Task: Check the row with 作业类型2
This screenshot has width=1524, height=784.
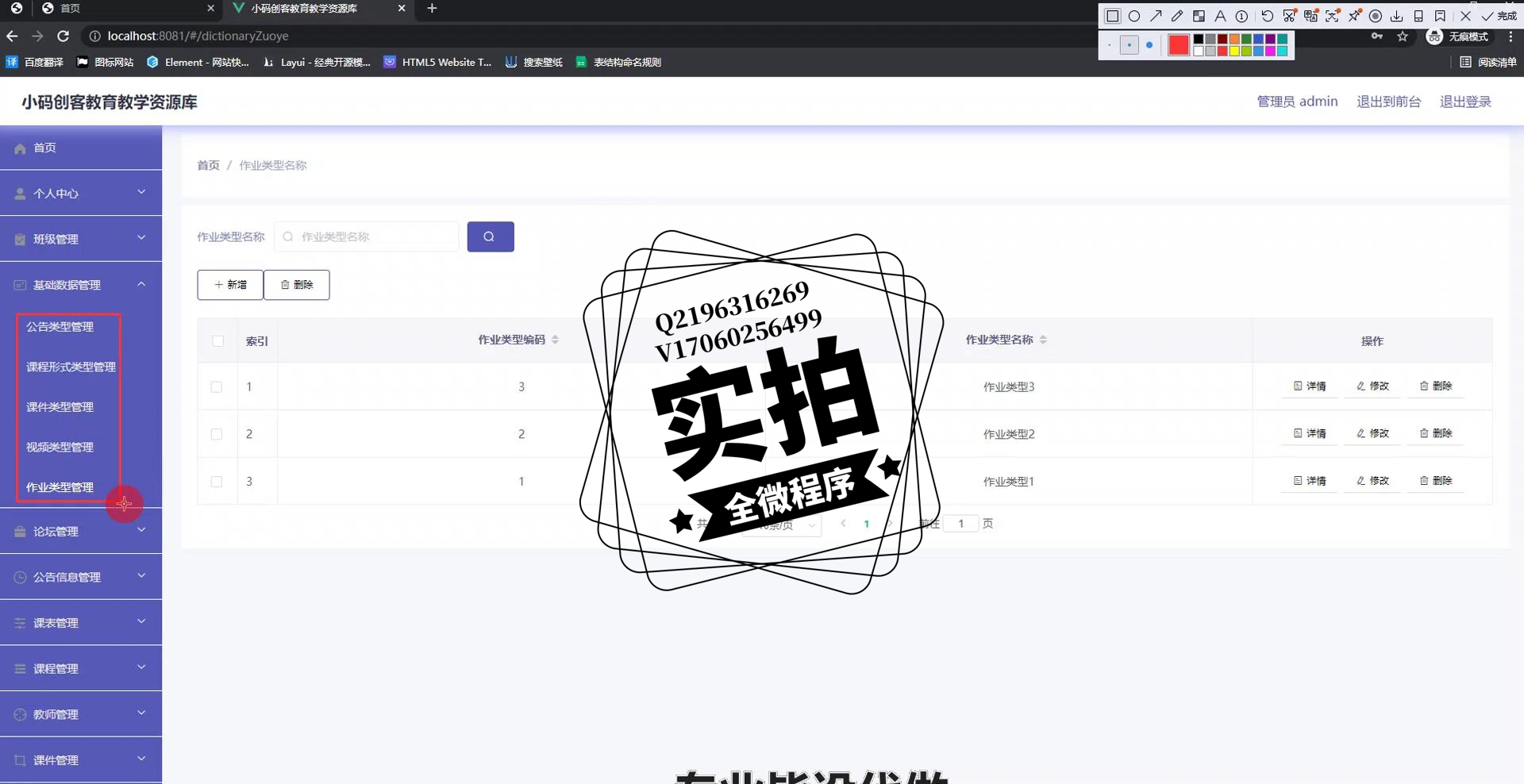Action: pos(217,434)
